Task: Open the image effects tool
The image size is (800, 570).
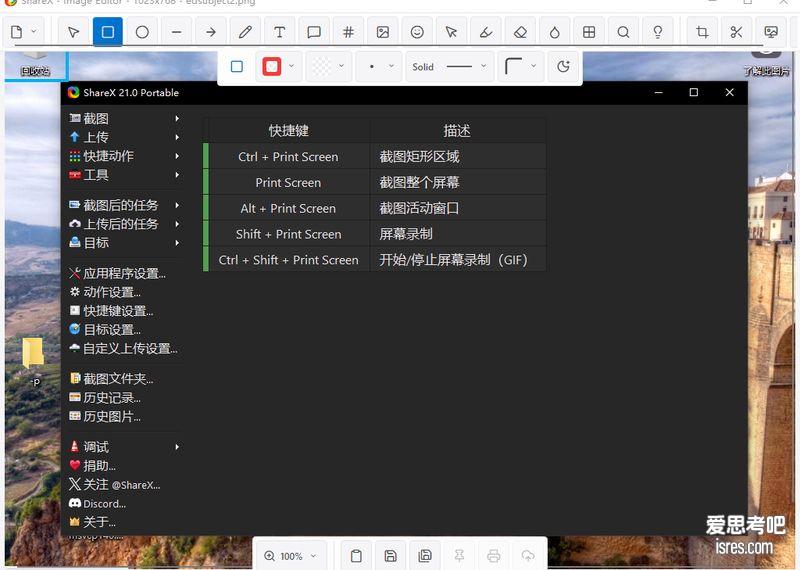Action: pos(771,32)
